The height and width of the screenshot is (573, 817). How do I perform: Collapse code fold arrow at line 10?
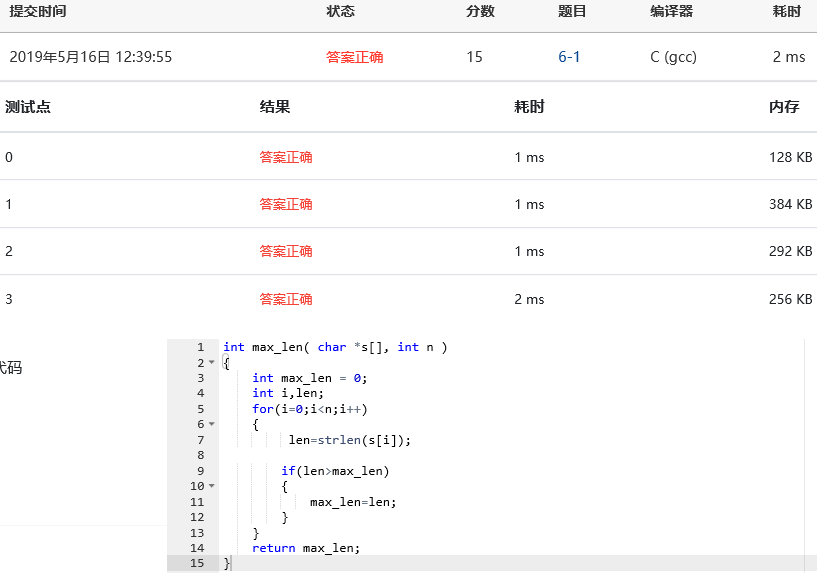point(212,486)
